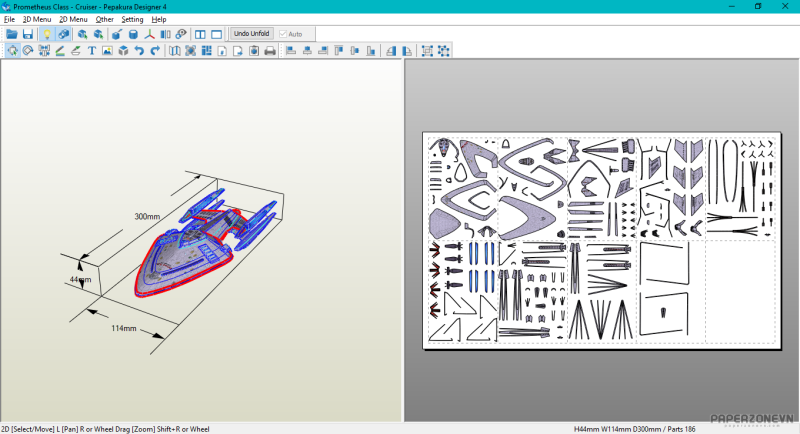Click the Open file folder icon
The height and width of the screenshot is (434, 800).
point(12,34)
